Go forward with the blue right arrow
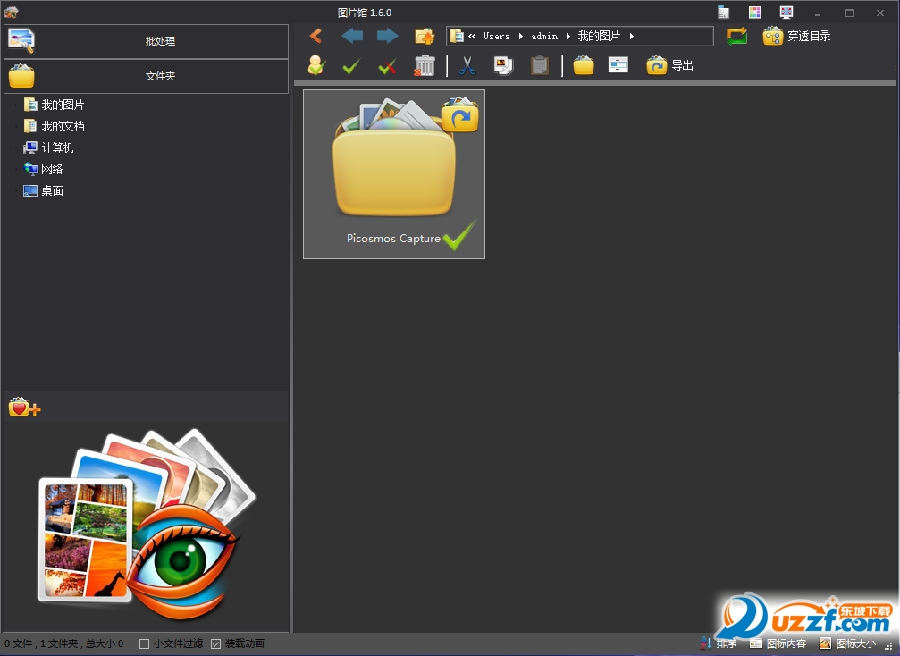The image size is (900, 656). pyautogui.click(x=387, y=36)
